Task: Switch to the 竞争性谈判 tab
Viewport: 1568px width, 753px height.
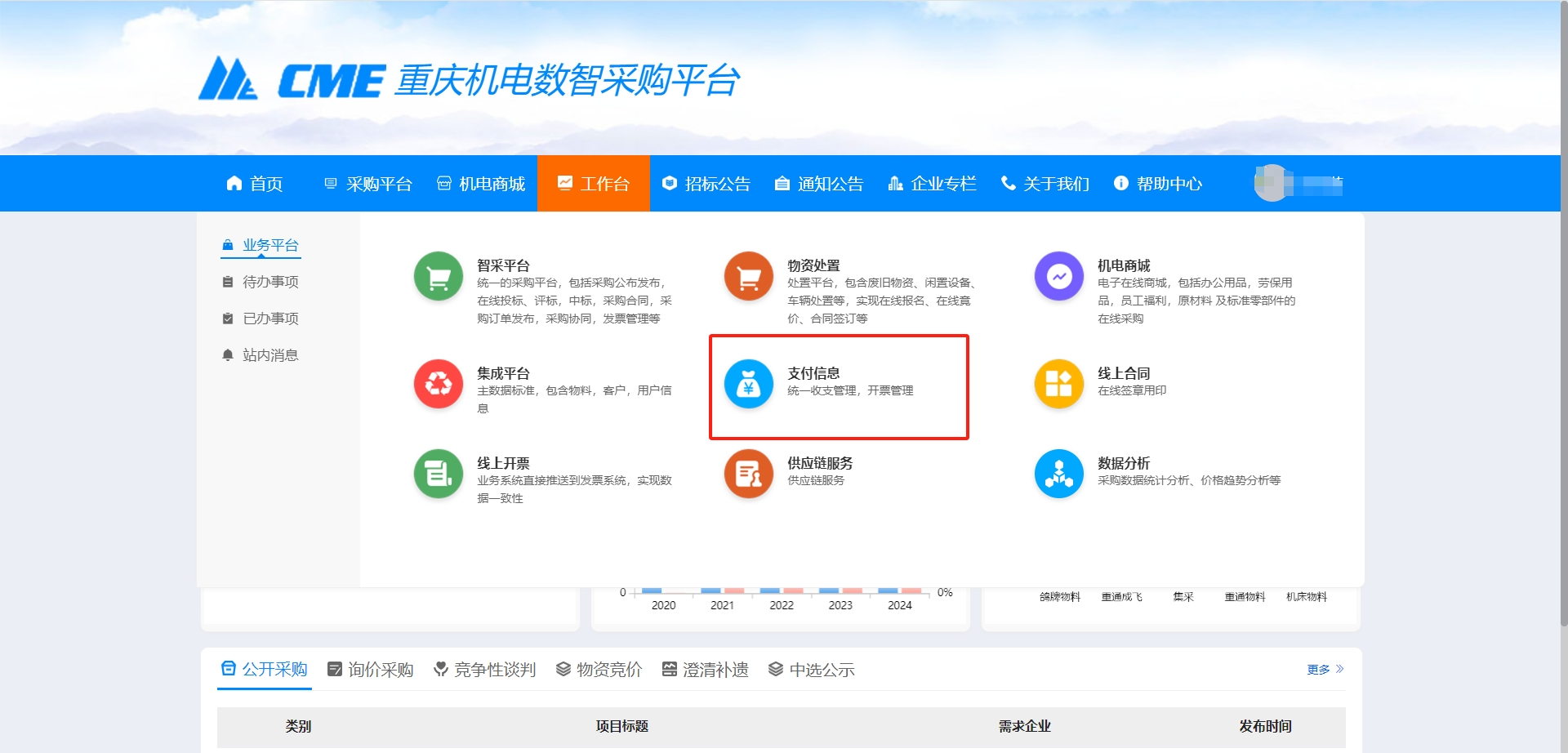Action: tap(485, 670)
